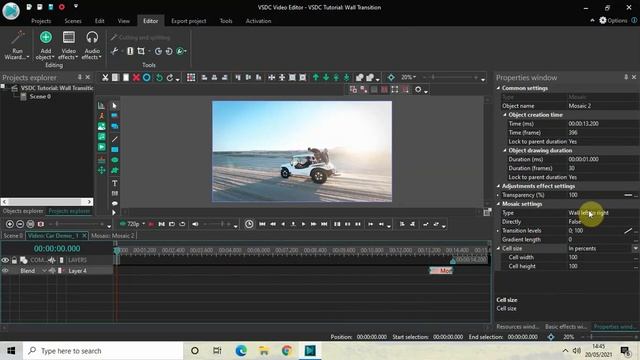This screenshot has width=640, height=360.
Task: Click the redo arrow icon
Action: [170, 78]
